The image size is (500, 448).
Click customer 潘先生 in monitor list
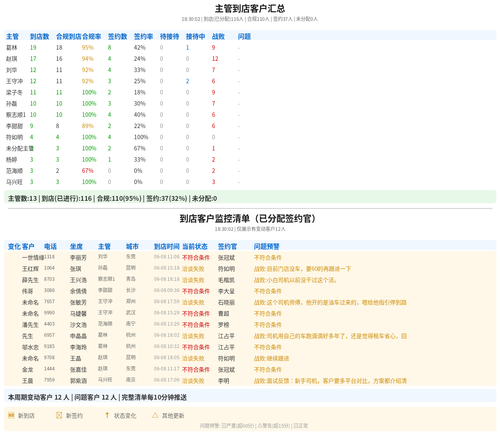(x=30, y=325)
